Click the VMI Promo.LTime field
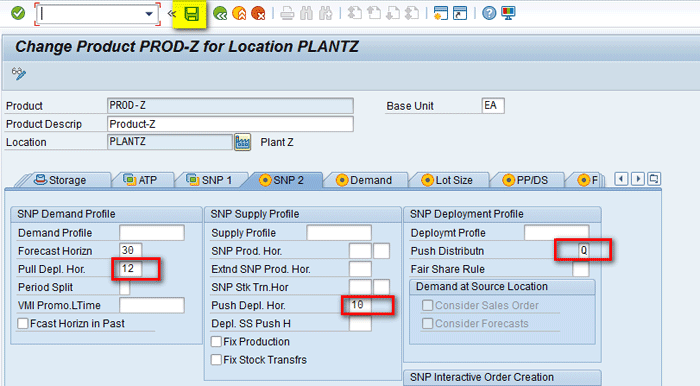This screenshot has height=386, width=700. pos(152,305)
